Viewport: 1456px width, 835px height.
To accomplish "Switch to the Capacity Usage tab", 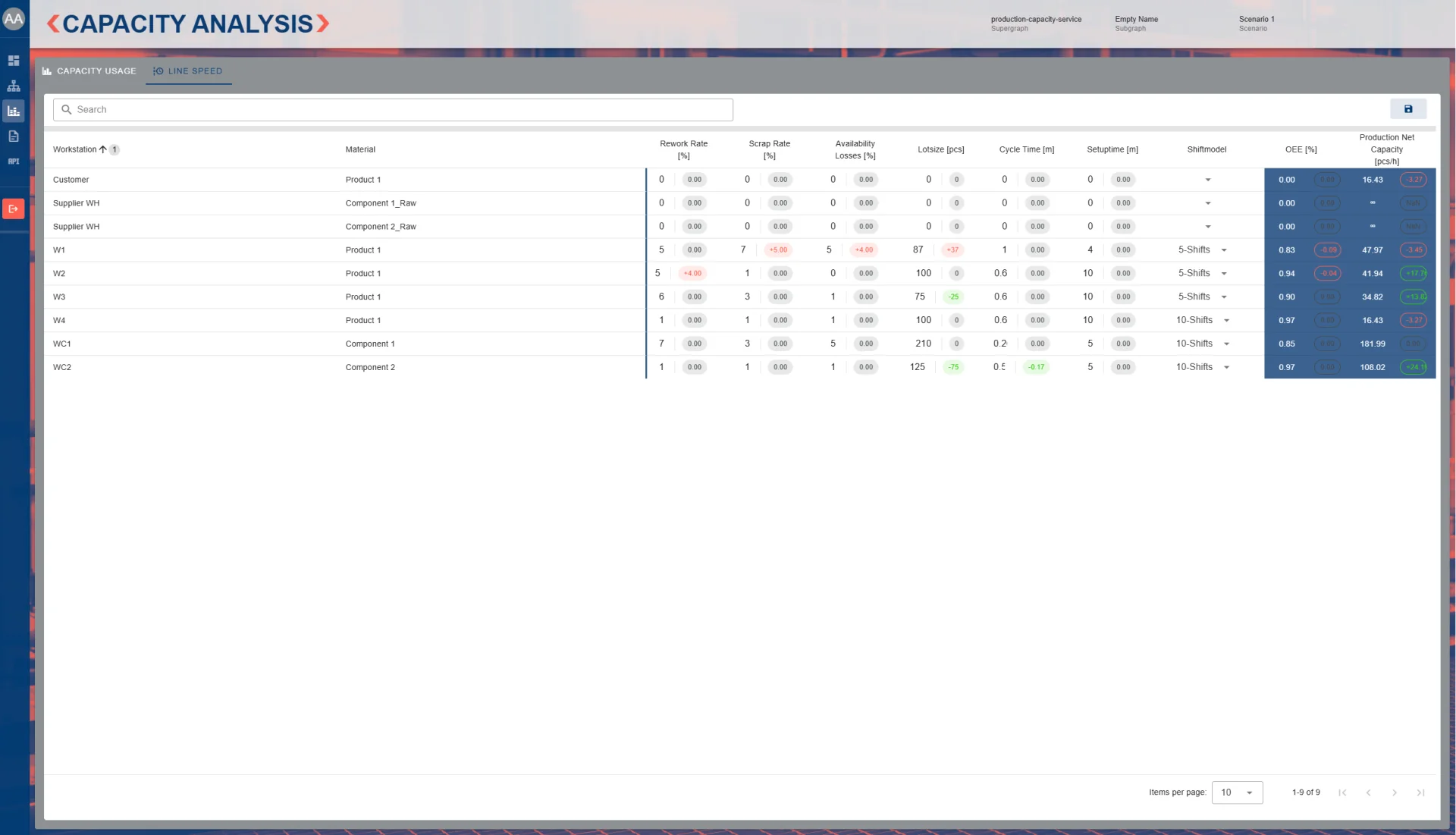I will tap(89, 71).
